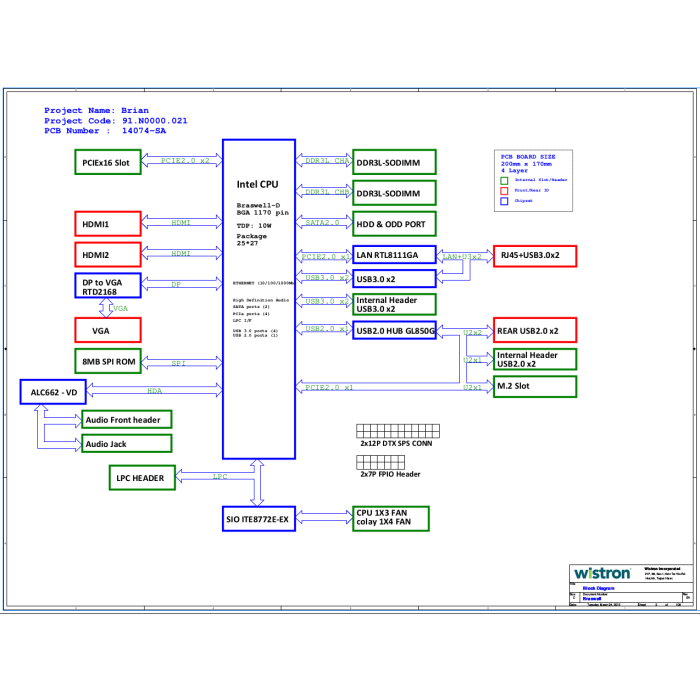Image resolution: width=700 pixels, height=700 pixels.
Task: Click the 'Block Diagram' title text
Action: point(598,588)
